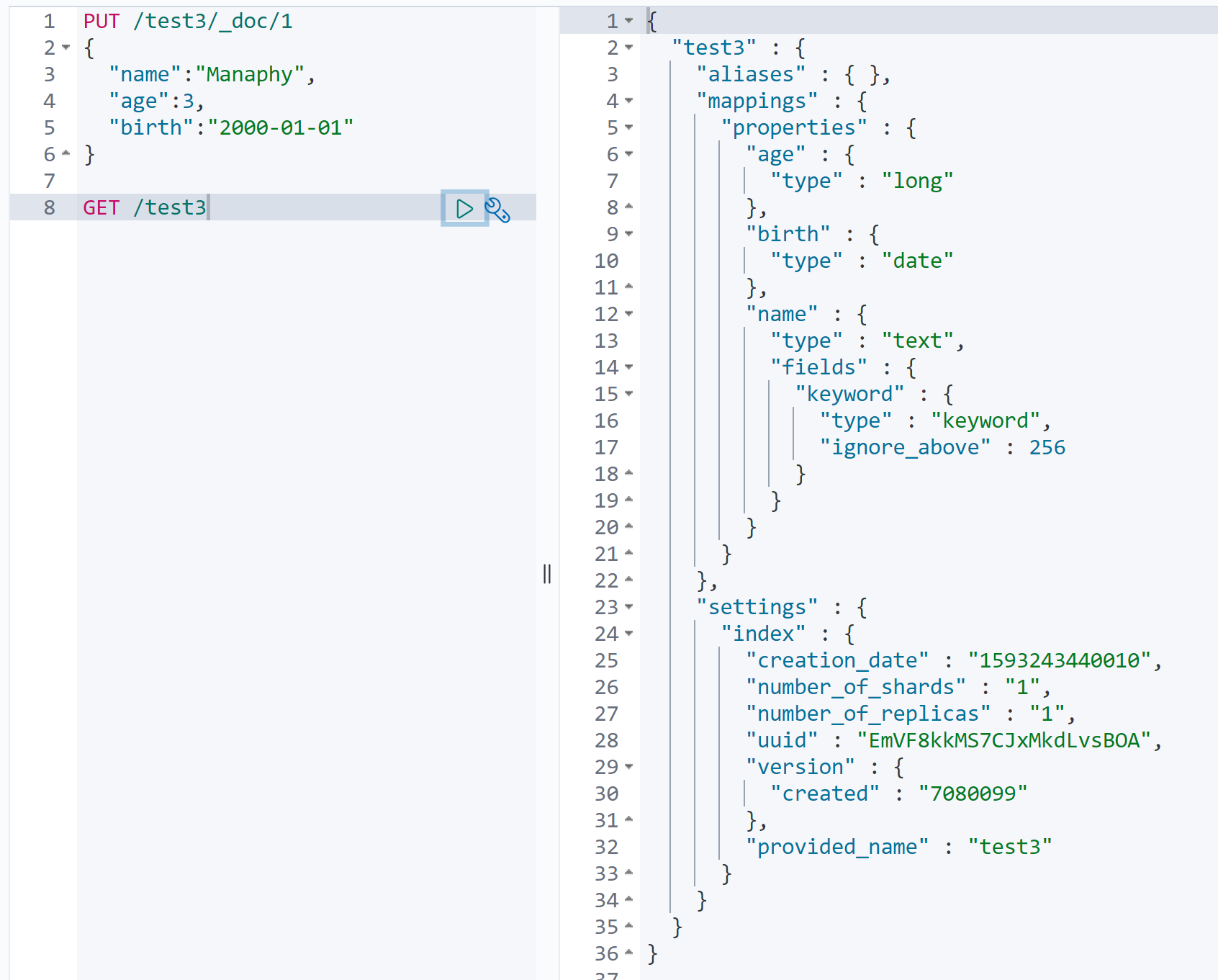Collapse the "settings" block at line 23
This screenshot has width=1218, height=980.
pos(629,607)
